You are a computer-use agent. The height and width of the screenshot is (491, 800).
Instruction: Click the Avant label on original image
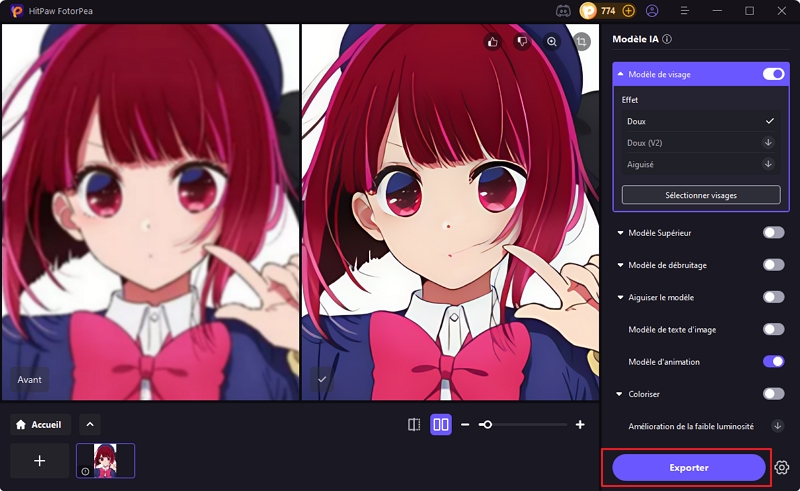coord(30,380)
